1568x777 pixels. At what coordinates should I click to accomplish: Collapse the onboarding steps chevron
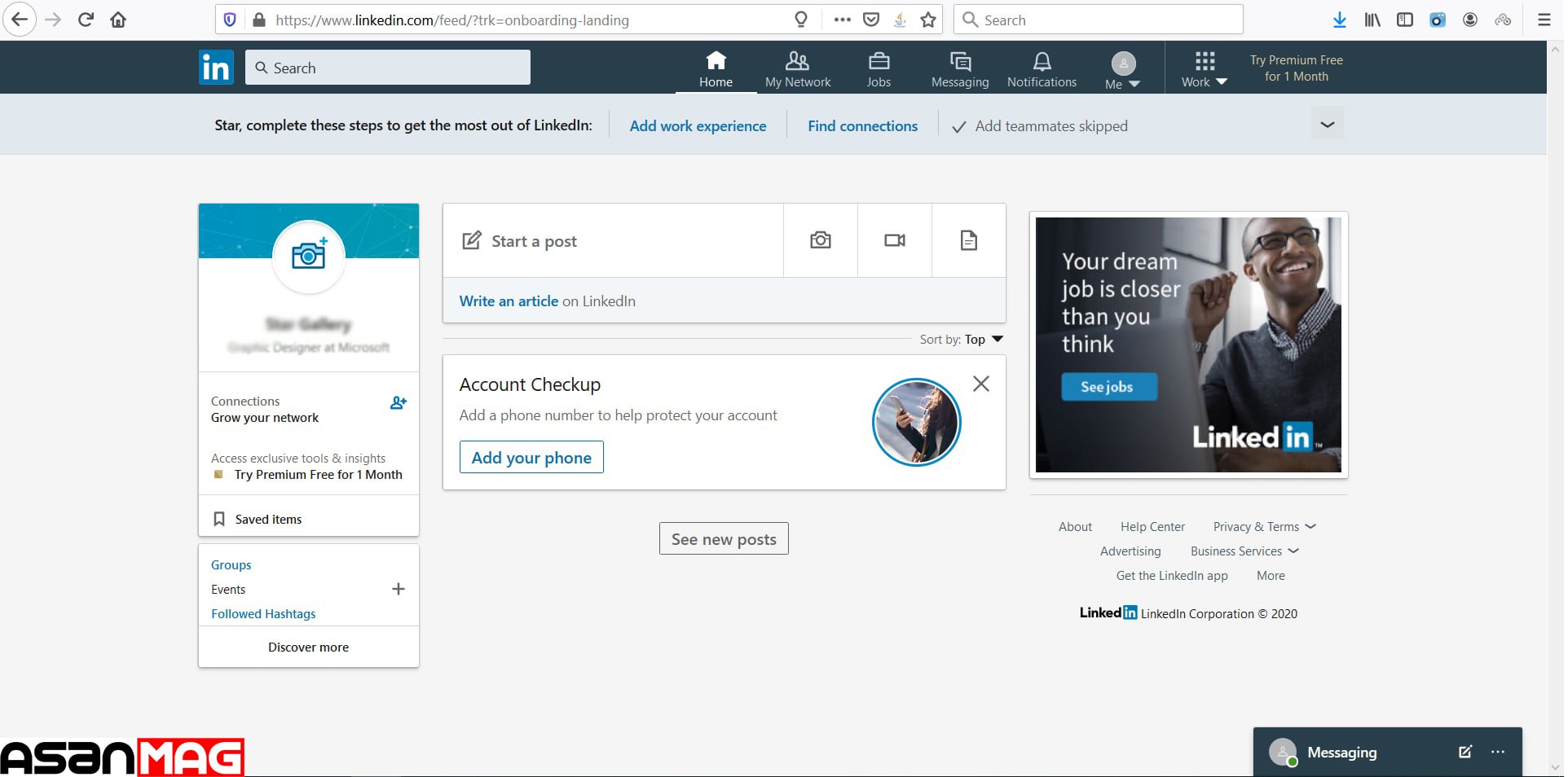click(x=1328, y=125)
